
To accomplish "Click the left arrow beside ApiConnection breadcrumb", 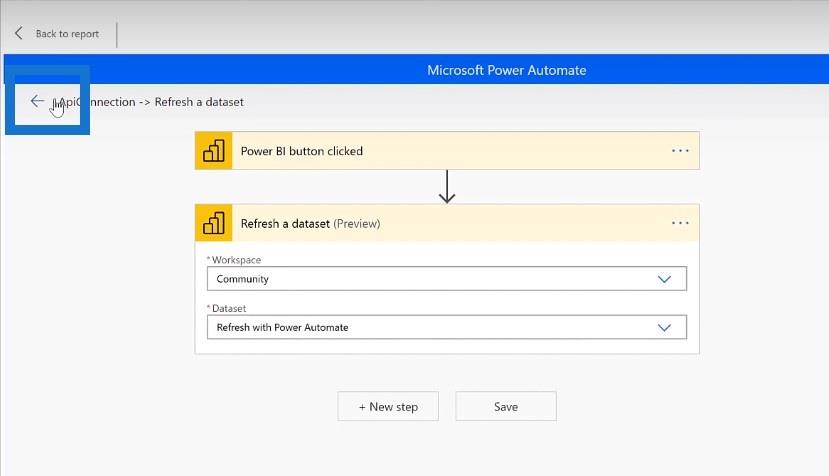I will pos(37,101).
